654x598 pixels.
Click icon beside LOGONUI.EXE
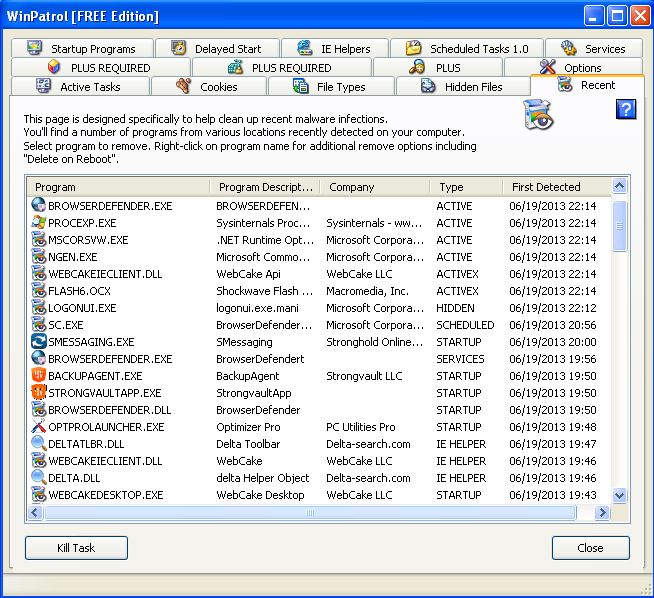coord(38,308)
